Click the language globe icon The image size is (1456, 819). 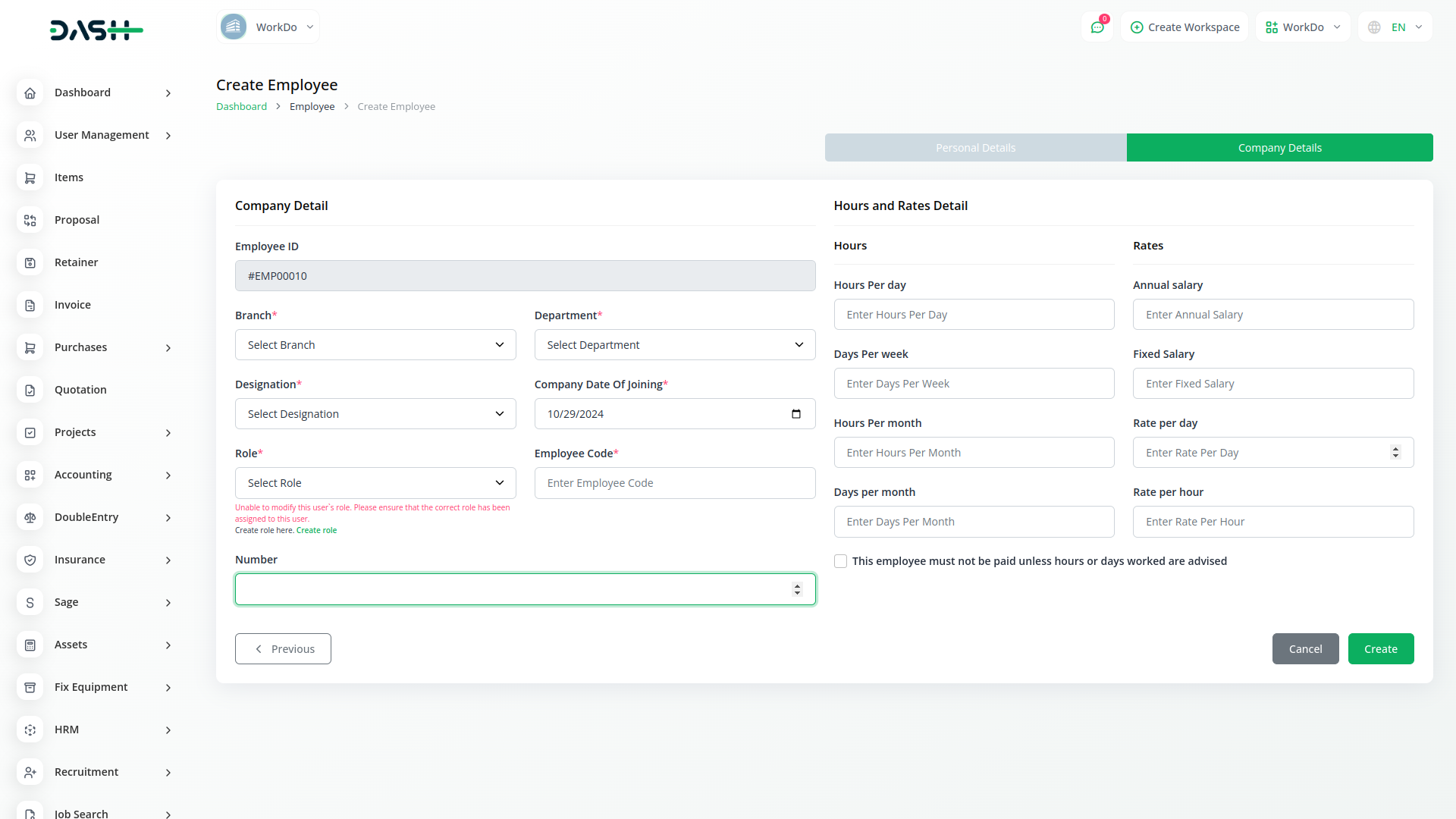click(1374, 27)
